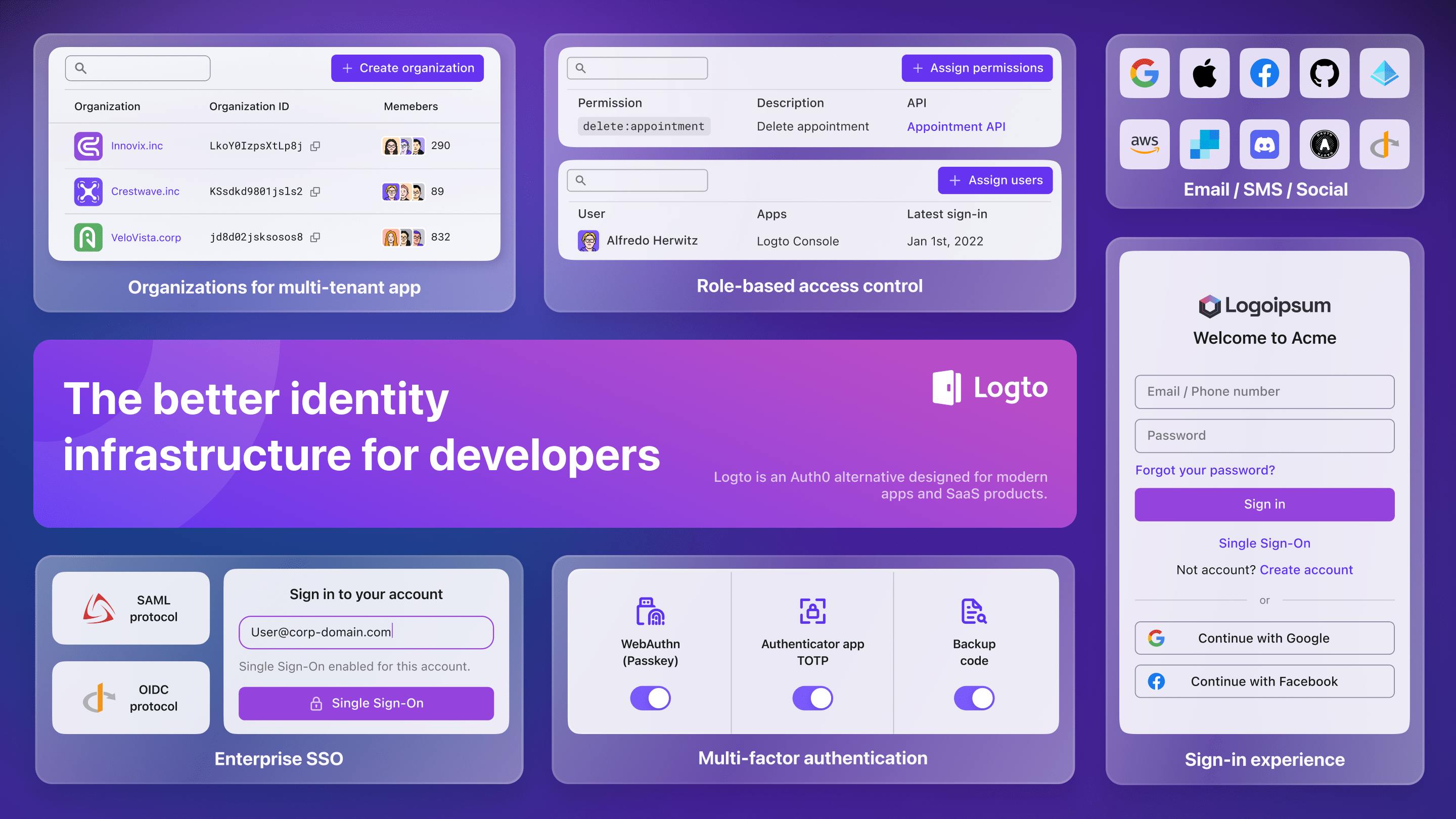Click the Assign users button

click(x=995, y=180)
